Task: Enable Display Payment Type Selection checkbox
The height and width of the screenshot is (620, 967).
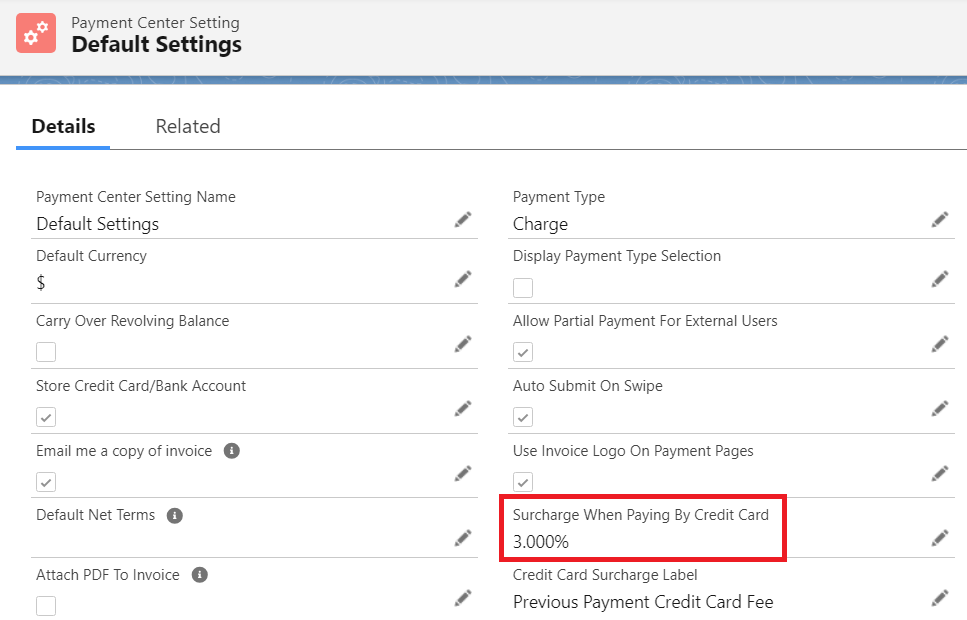Action: [x=523, y=288]
